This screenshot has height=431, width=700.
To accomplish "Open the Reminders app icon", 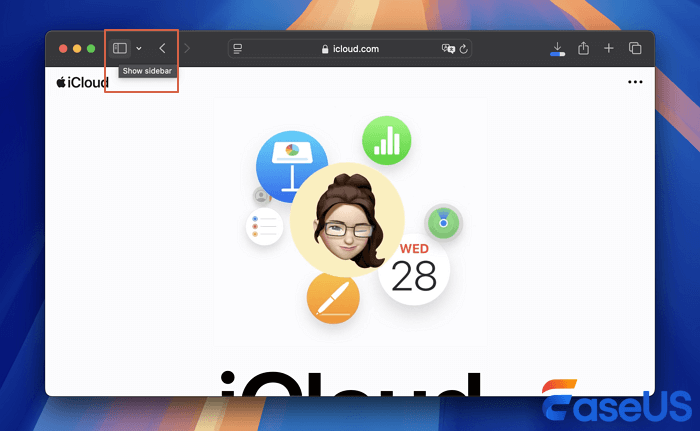I will 264,226.
